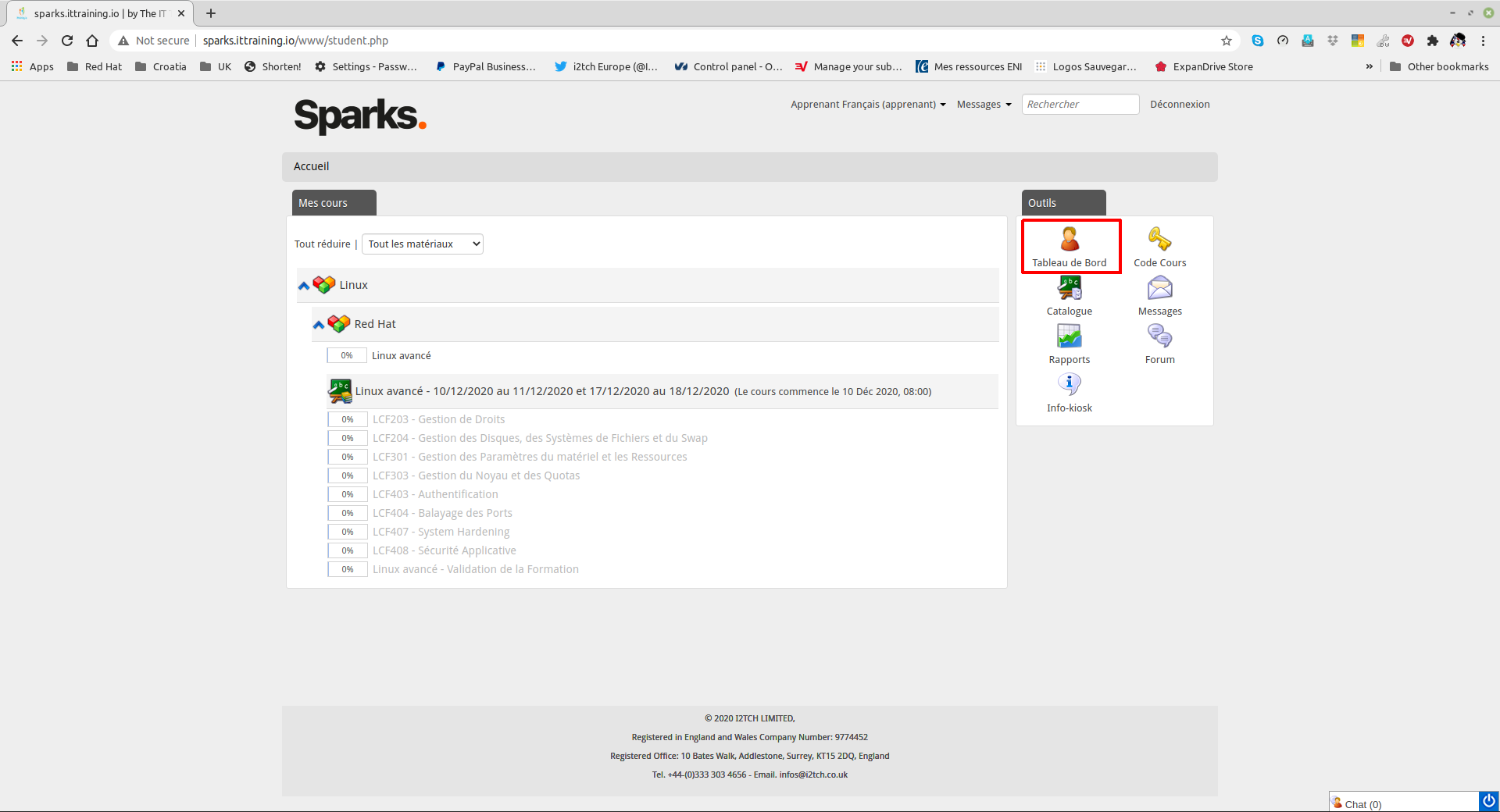Reload the page with the refresh icon
1500x812 pixels.
point(67,41)
